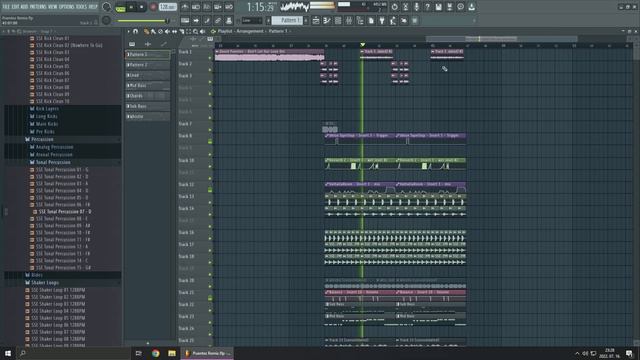Image resolution: width=640 pixels, height=360 pixels.
Task: Toggle mute on Track 3
Action: (x=210, y=82)
